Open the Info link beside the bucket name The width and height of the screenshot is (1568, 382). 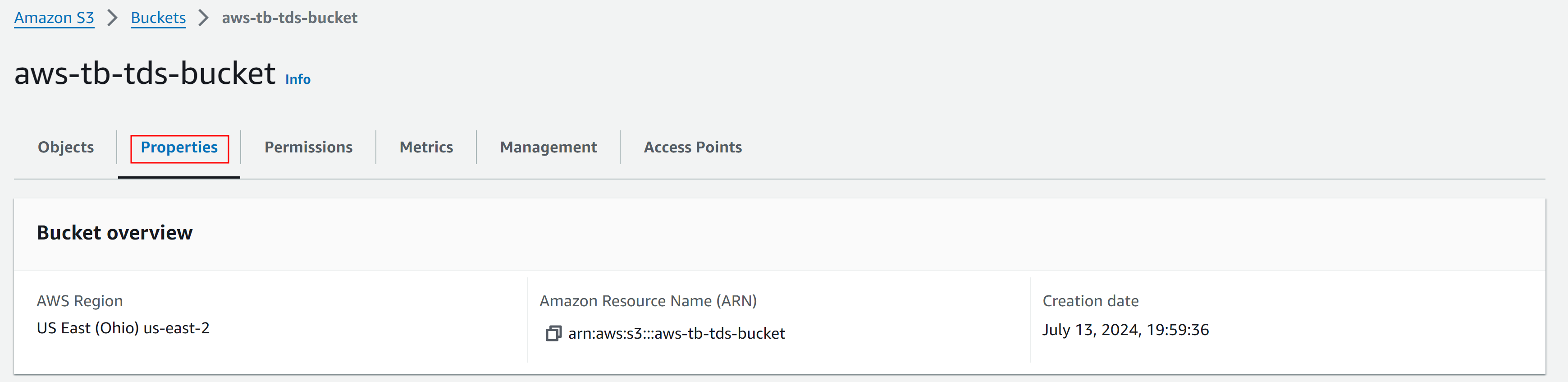(x=297, y=79)
